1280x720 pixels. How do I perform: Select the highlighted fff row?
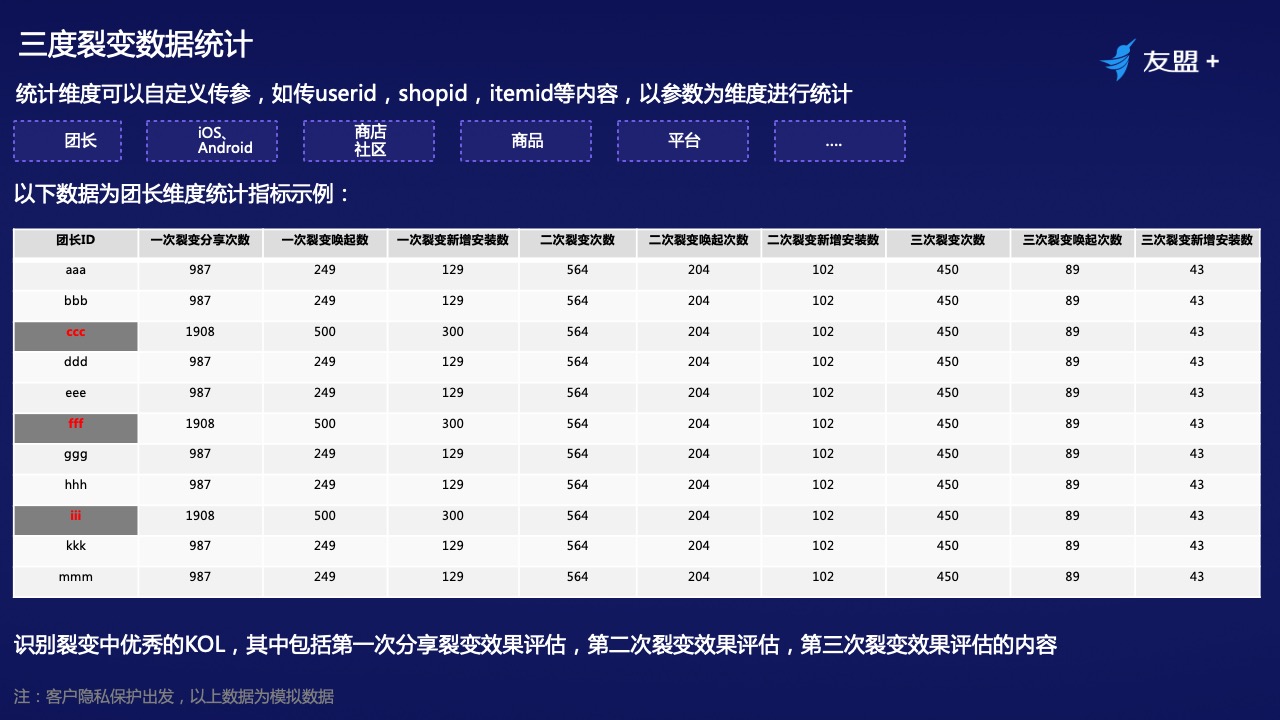75,424
